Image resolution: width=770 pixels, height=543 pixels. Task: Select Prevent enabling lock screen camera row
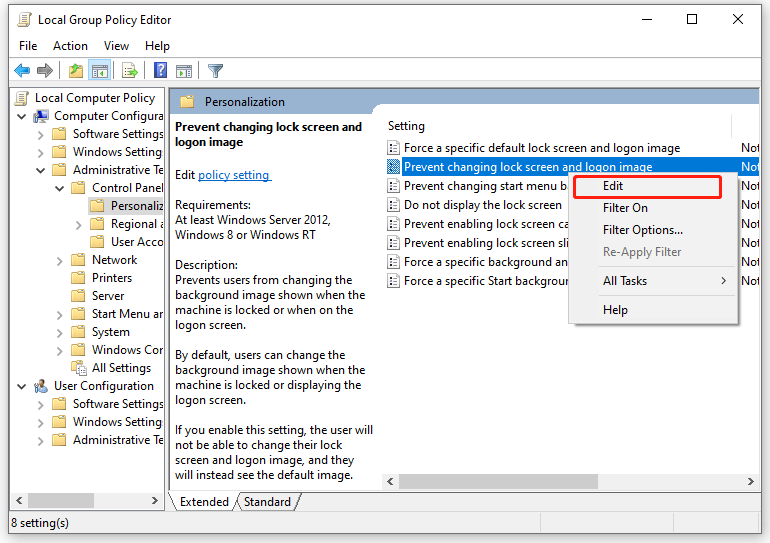tap(477, 224)
